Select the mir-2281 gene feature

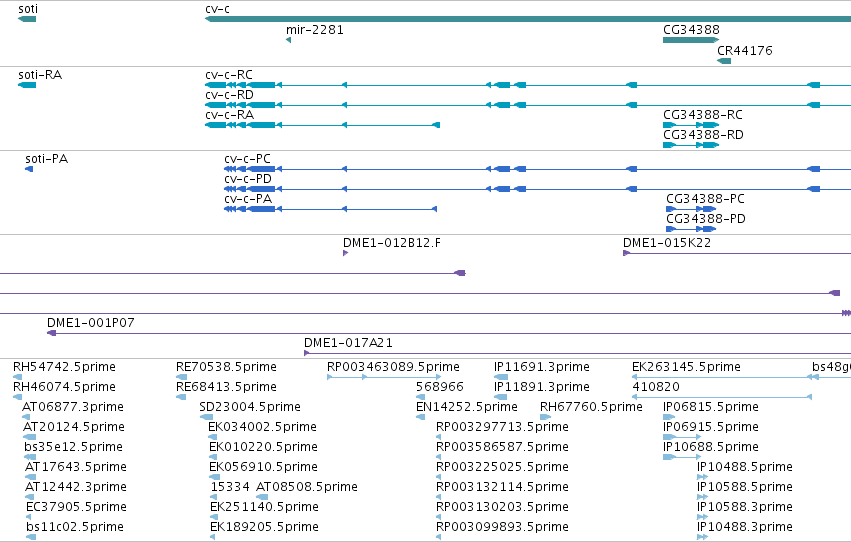pyautogui.click(x=288, y=40)
